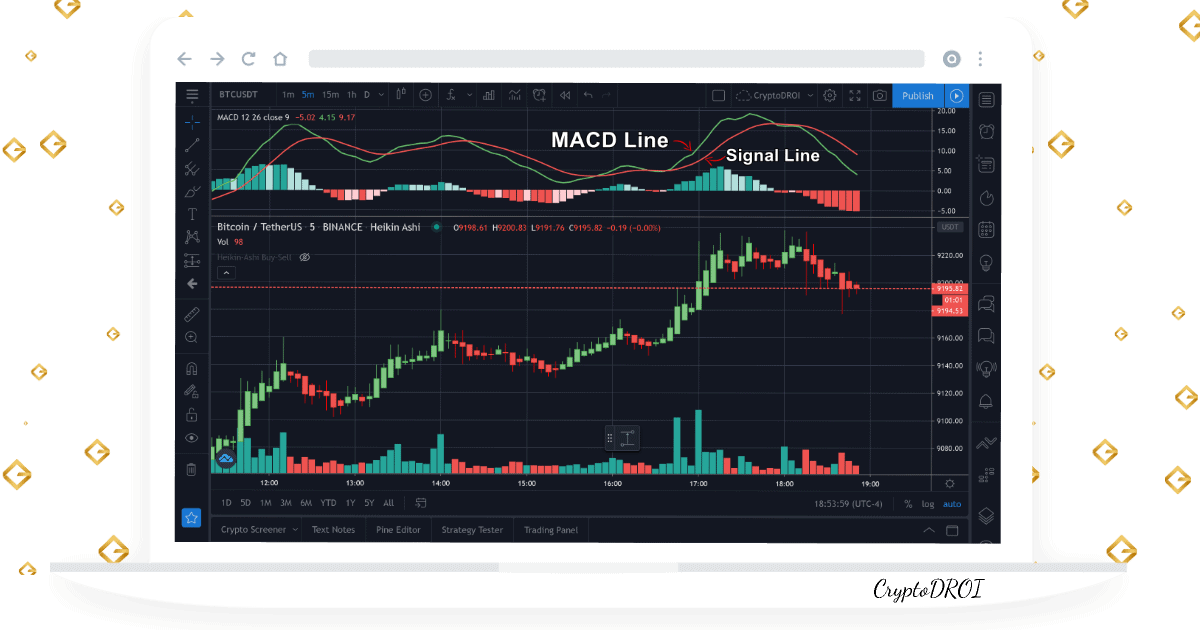Expand the Crypto Screener dropdown arrow

294,530
